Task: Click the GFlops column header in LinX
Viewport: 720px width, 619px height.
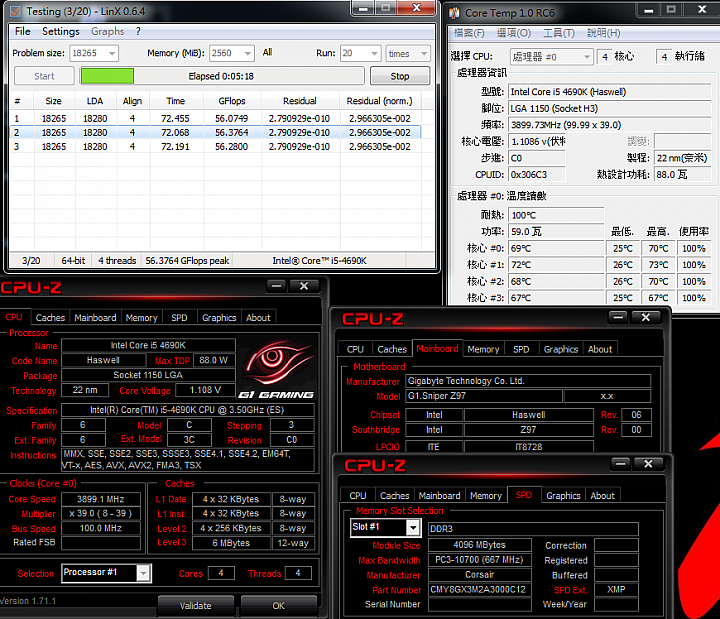Action: 232,101
